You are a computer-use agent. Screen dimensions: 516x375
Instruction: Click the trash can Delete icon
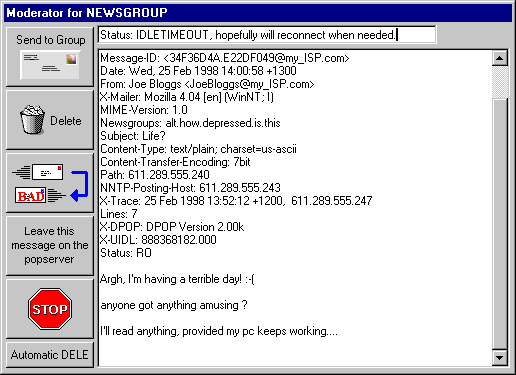coord(32,120)
